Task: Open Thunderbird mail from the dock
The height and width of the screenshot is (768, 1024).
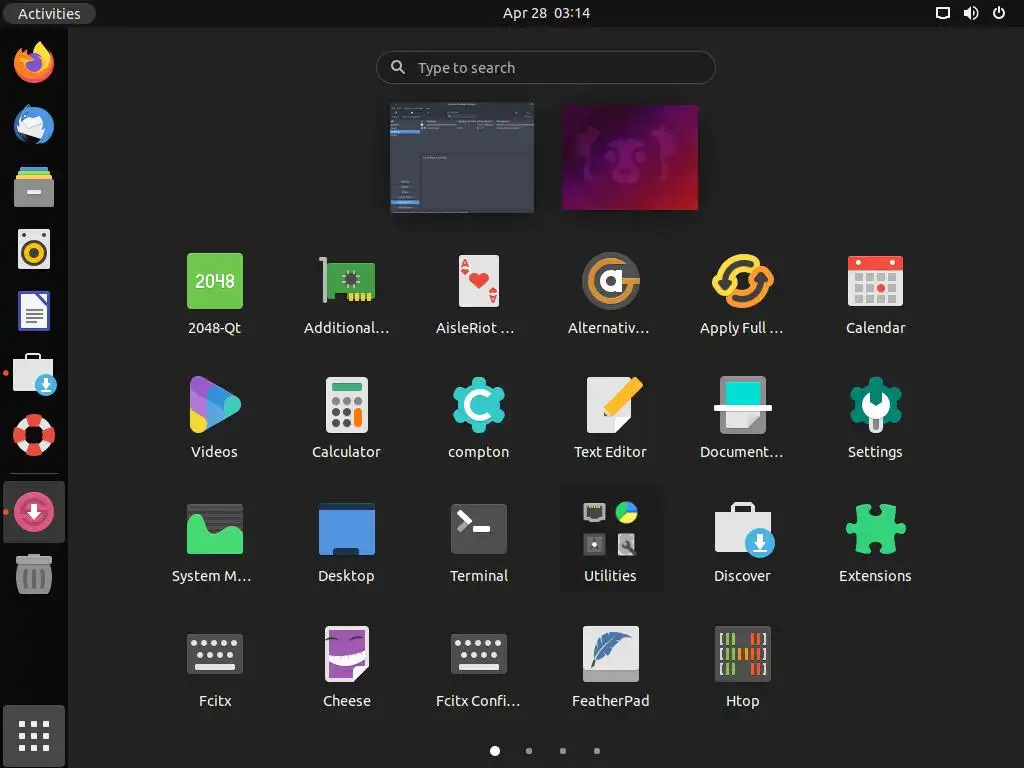Action: (34, 124)
